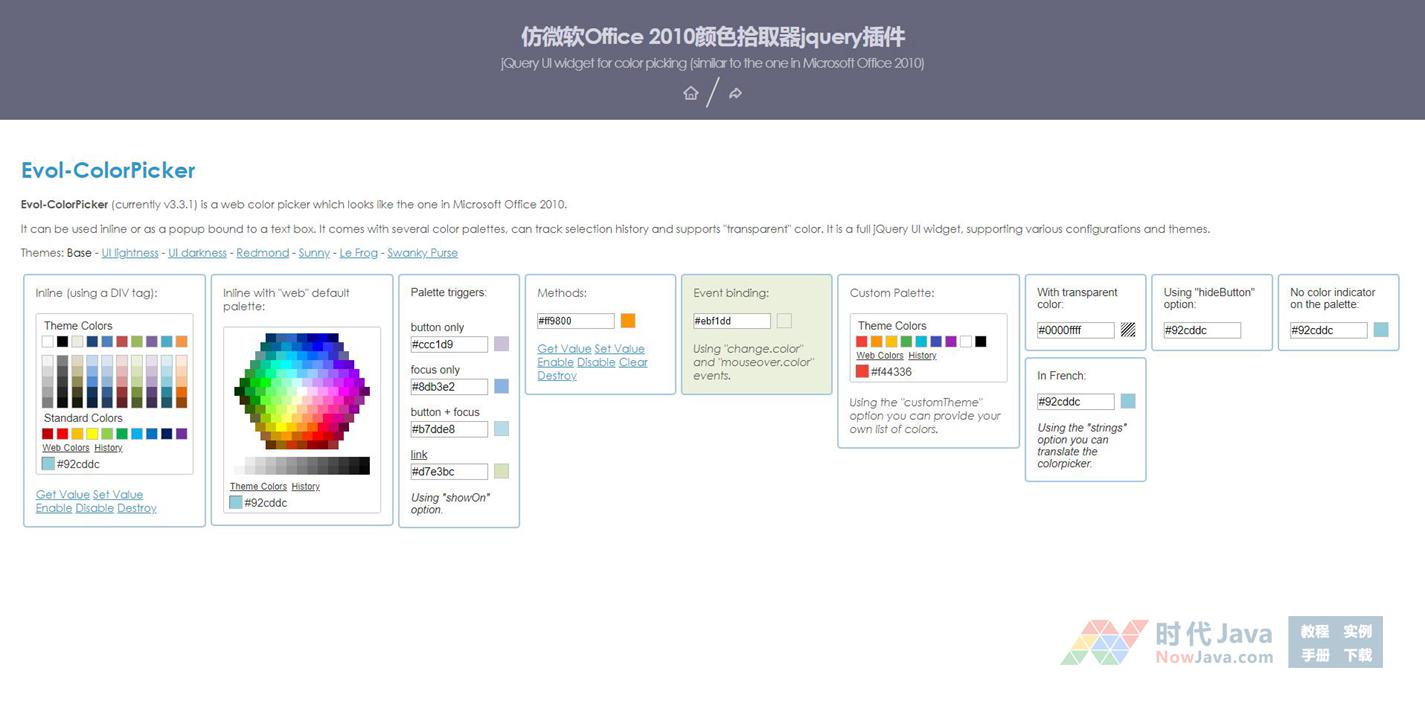
Task: Click the color button next to #b7dde8 field
Action: (x=501, y=429)
